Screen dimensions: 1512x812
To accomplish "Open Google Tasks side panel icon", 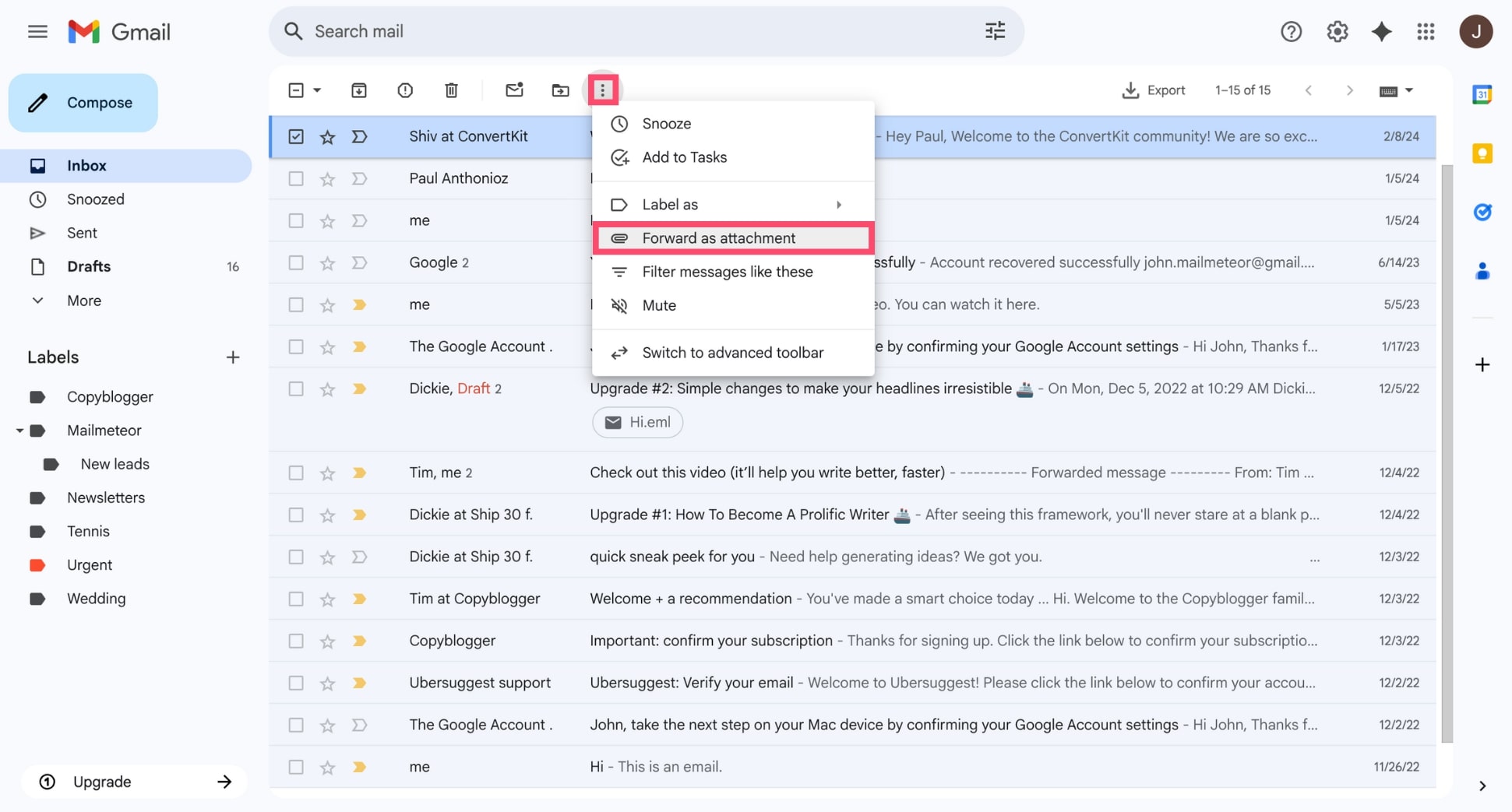I will click(1482, 212).
